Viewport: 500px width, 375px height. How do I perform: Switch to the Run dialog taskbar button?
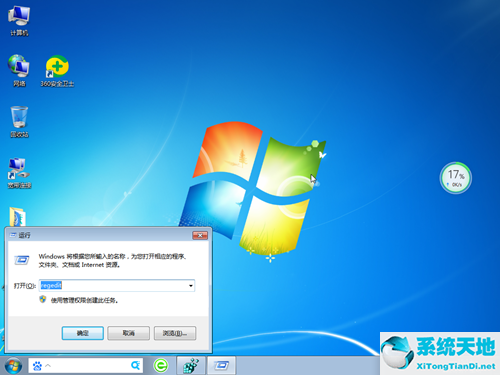click(221, 366)
